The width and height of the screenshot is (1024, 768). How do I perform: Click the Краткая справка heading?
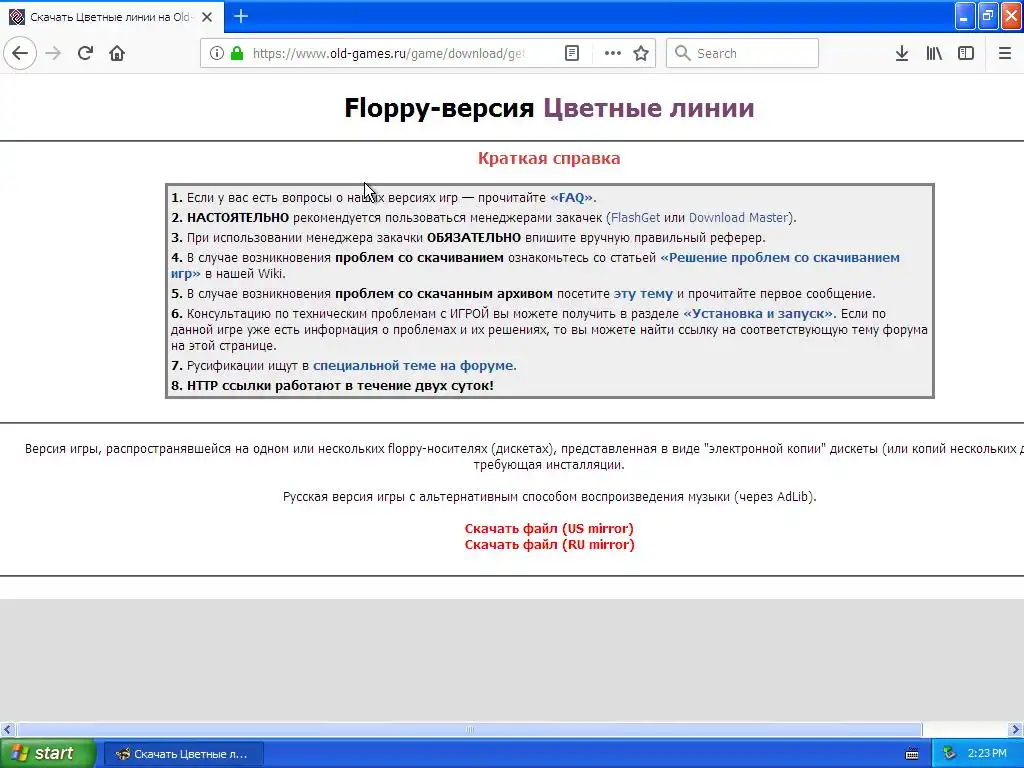coord(549,158)
